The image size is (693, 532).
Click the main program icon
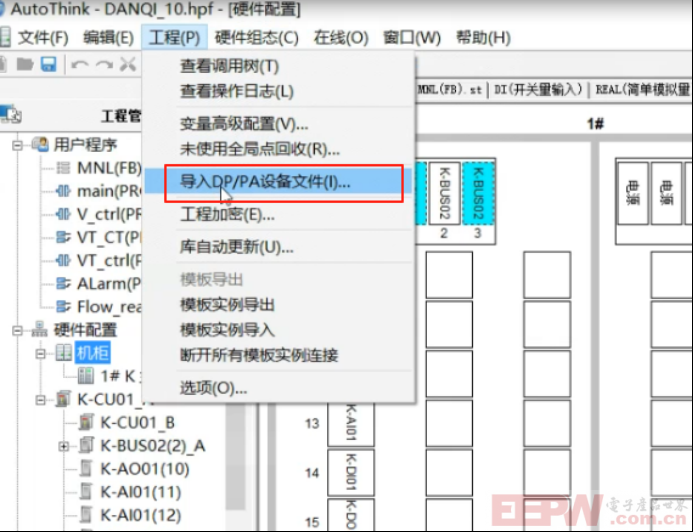tap(63, 191)
